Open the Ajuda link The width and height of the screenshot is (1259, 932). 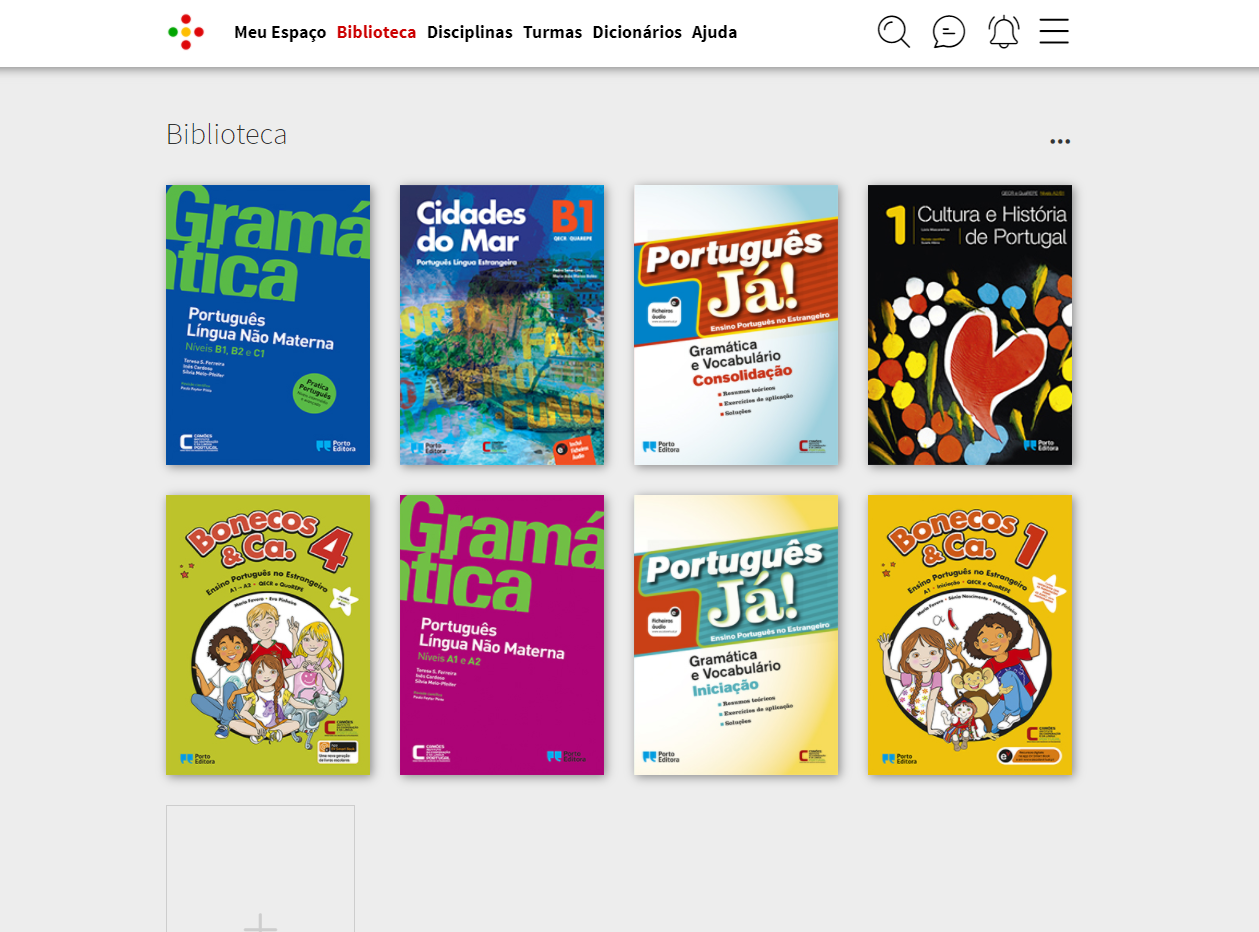point(714,32)
